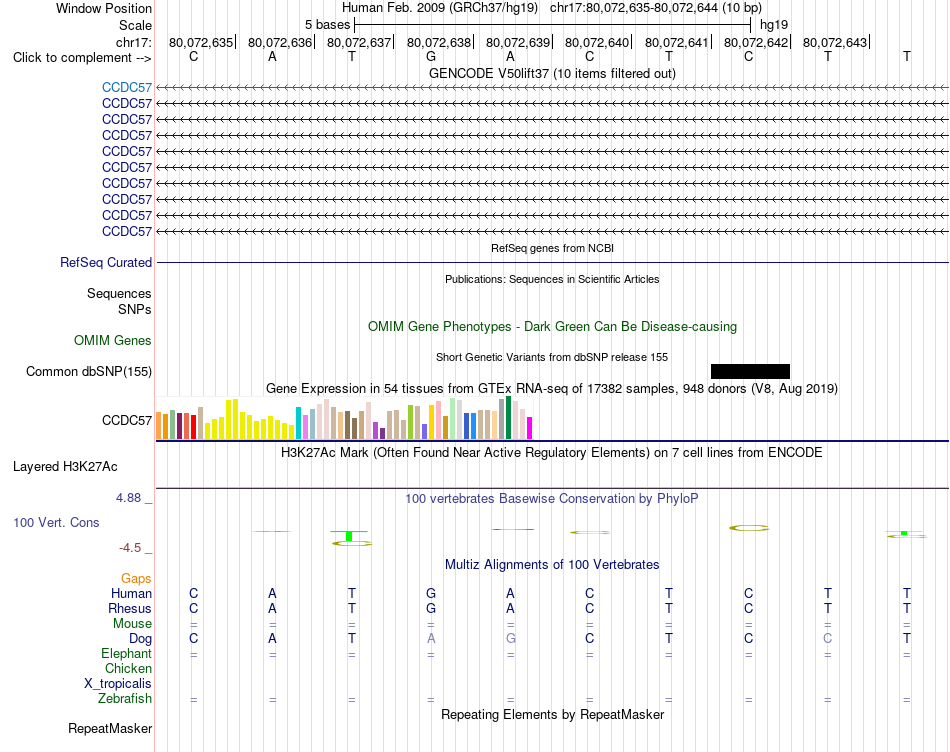This screenshot has width=950, height=752.
Task: Click the CCDC57 label beside GTEx bar chart
Action: click(127, 421)
